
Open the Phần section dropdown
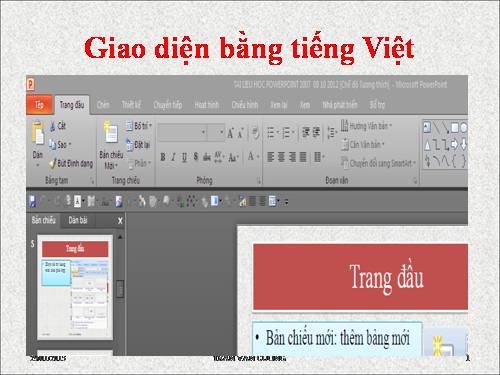pos(139,163)
